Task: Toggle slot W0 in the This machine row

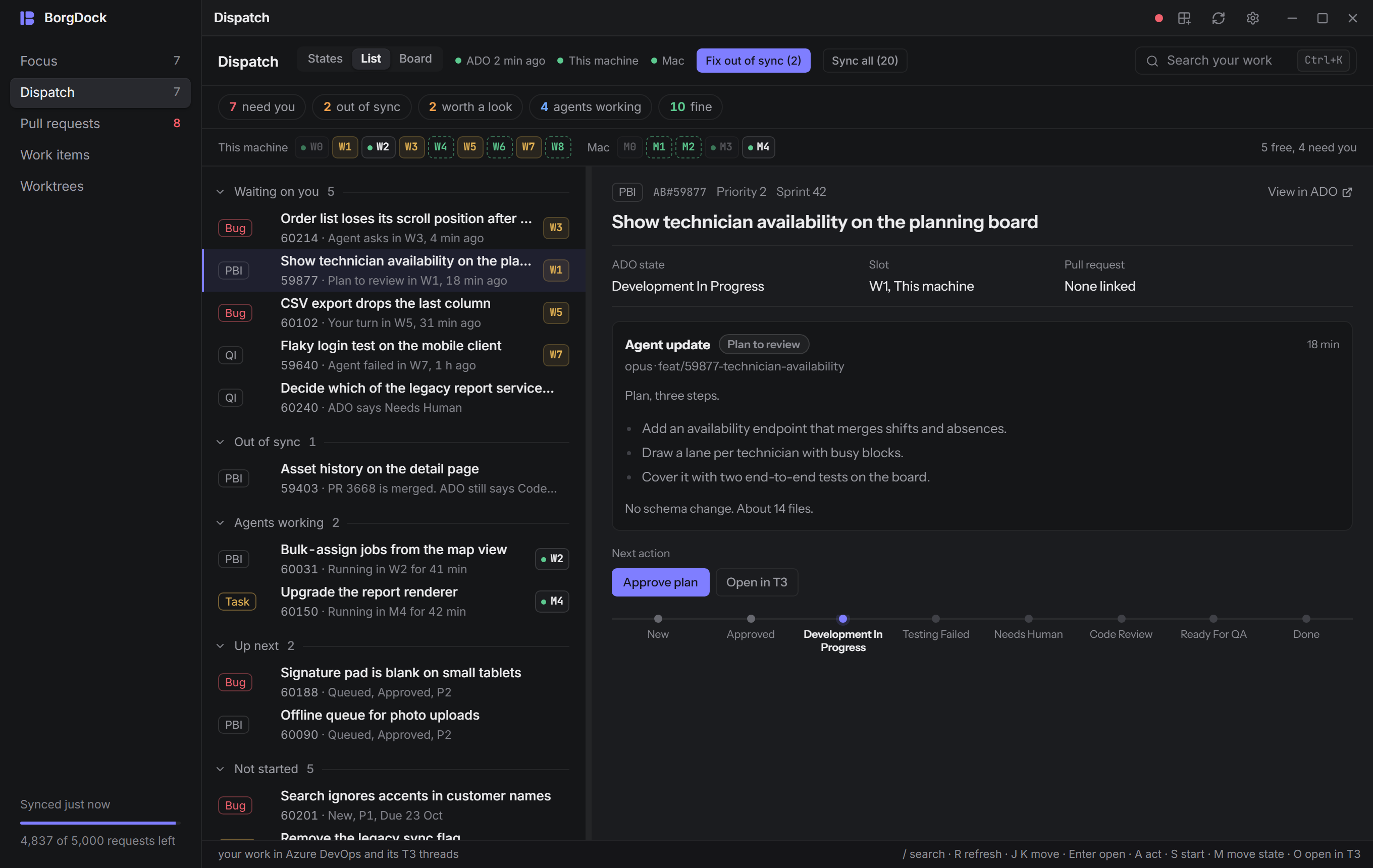Action: [311, 147]
